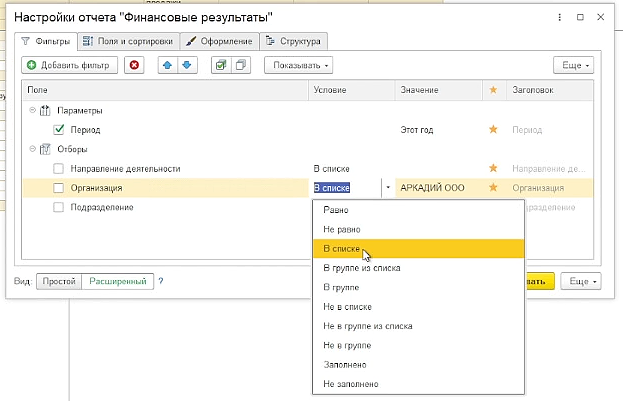
Task: Open the three-dot window menu
Action: click(x=559, y=17)
